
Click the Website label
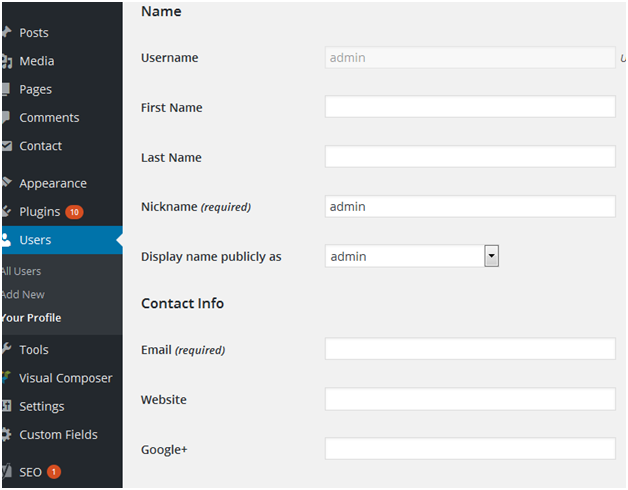(x=163, y=399)
